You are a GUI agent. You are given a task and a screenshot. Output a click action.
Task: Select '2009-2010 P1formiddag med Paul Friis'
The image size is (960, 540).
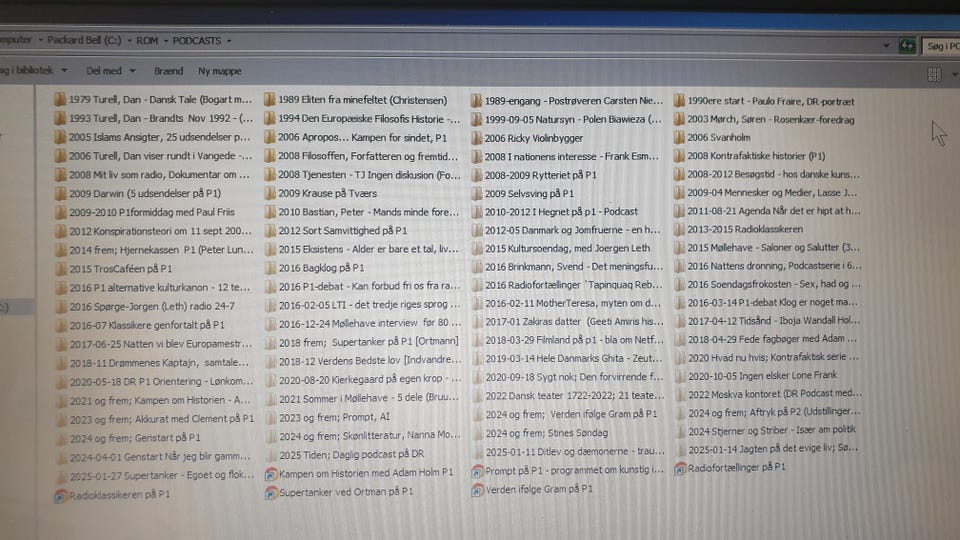point(144,212)
